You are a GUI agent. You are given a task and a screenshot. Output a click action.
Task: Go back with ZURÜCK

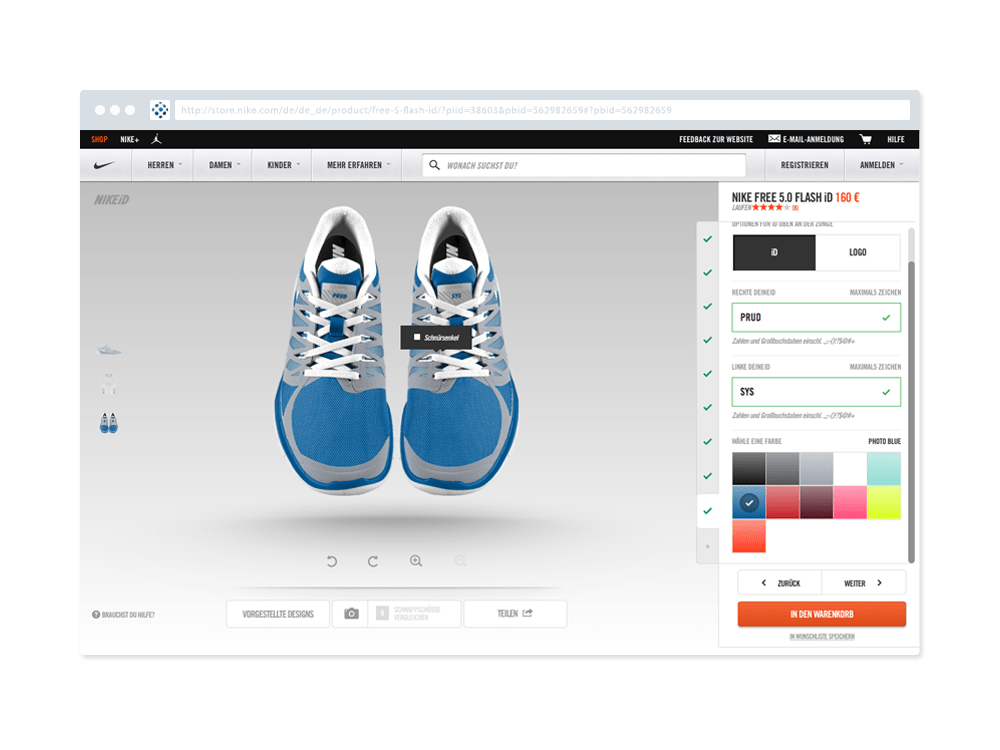[780, 583]
